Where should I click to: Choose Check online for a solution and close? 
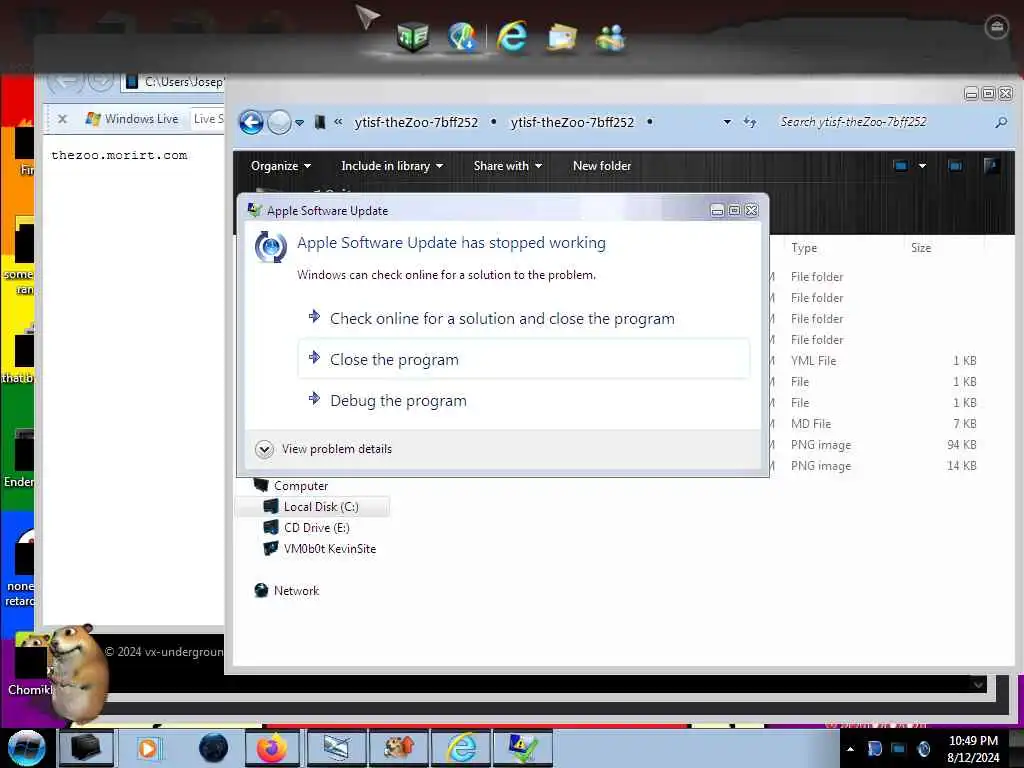click(x=524, y=319)
